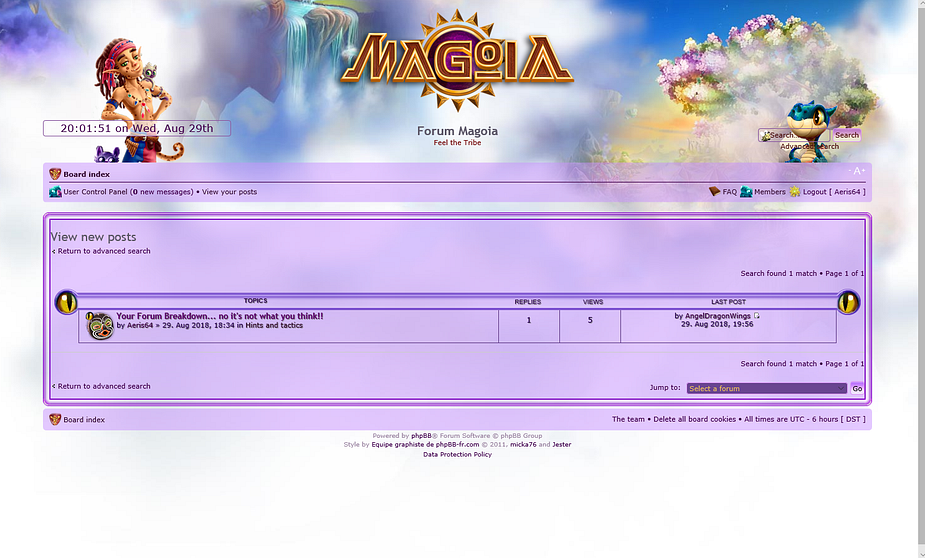Click the User Control Panel icon
This screenshot has width=925, height=558.
[x=55, y=192]
